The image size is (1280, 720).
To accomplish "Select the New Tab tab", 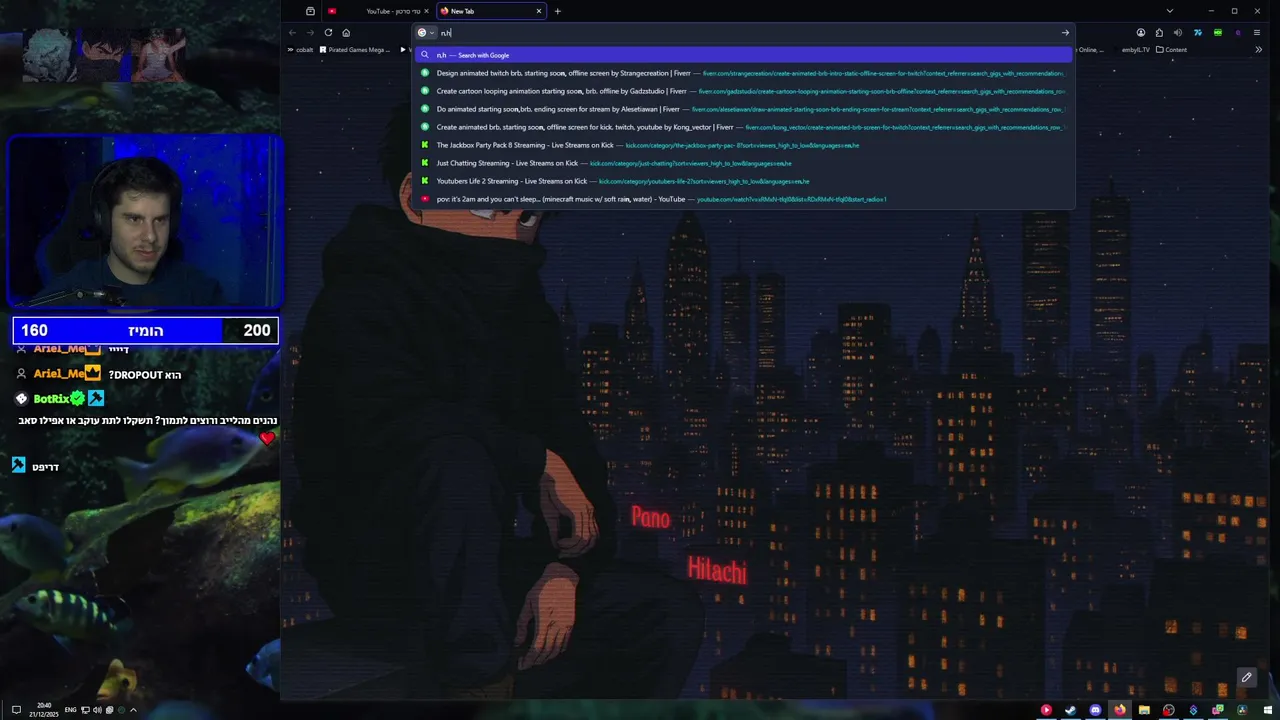I will 490,11.
